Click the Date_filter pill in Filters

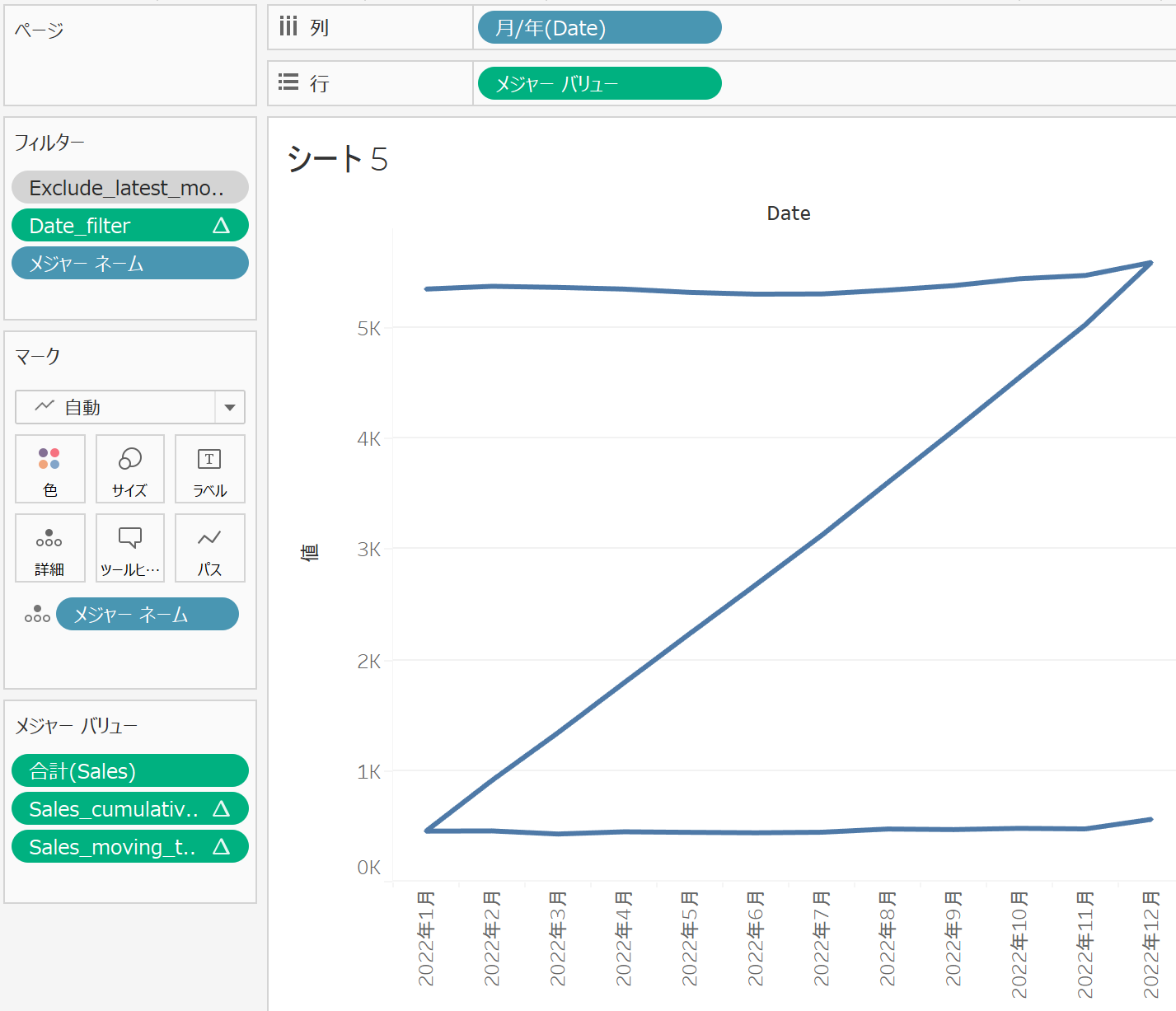click(129, 225)
